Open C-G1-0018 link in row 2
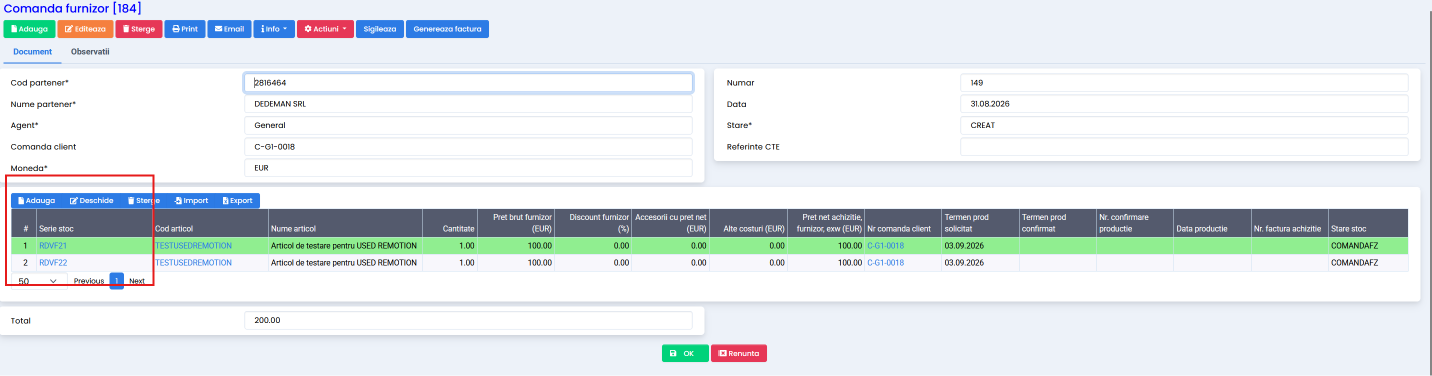This screenshot has width=1432, height=376. pyautogui.click(x=885, y=263)
